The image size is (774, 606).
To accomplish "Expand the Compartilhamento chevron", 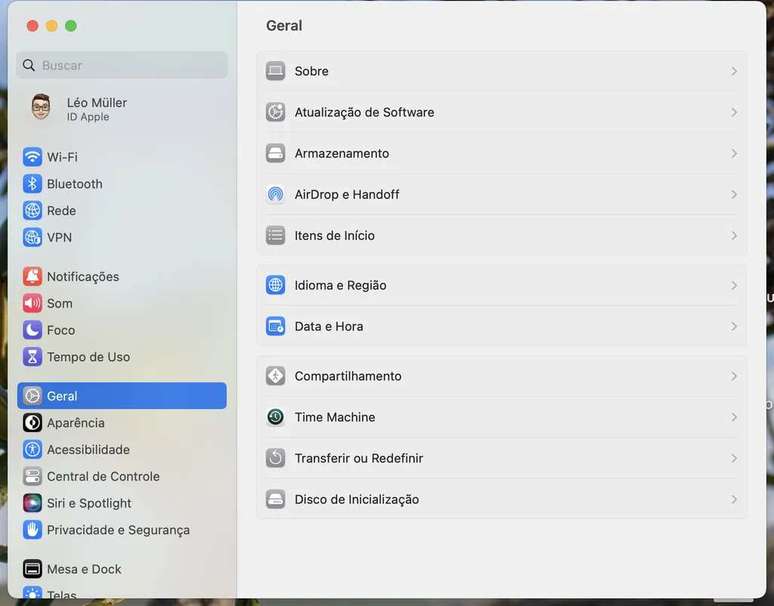I will pos(734,377).
